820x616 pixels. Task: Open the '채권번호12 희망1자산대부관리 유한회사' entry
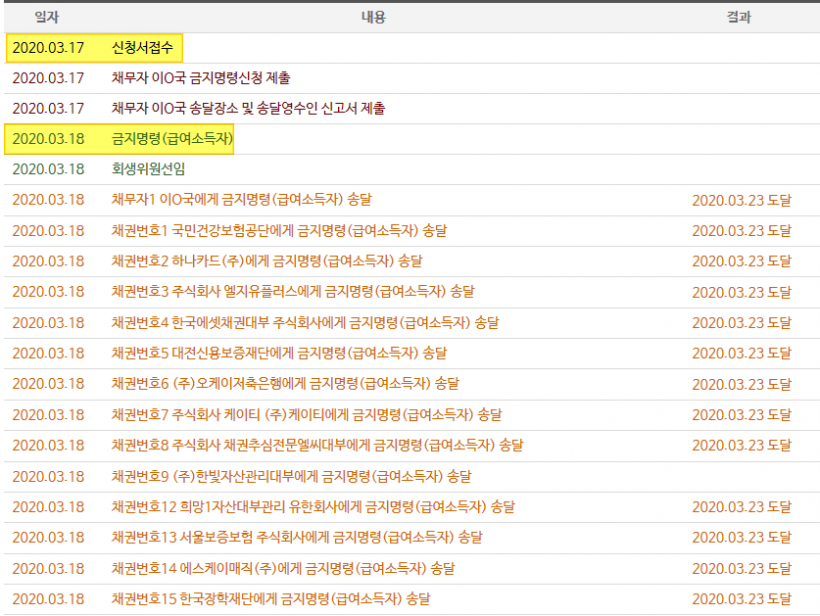tap(313, 507)
